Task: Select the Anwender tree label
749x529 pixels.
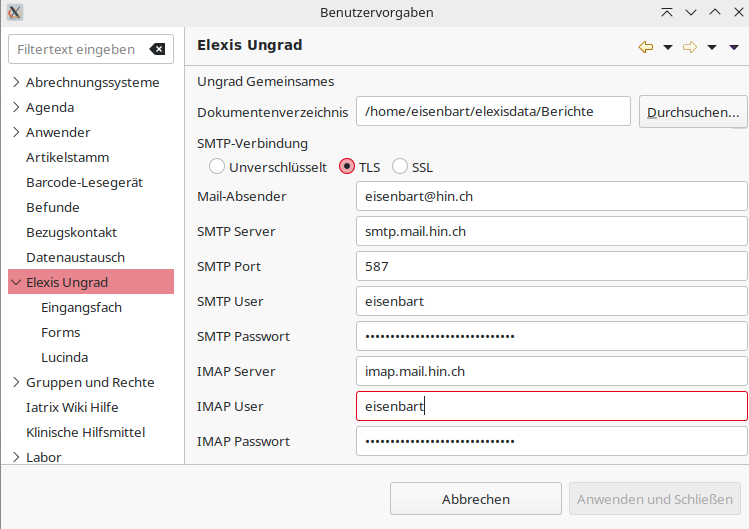Action: point(58,132)
